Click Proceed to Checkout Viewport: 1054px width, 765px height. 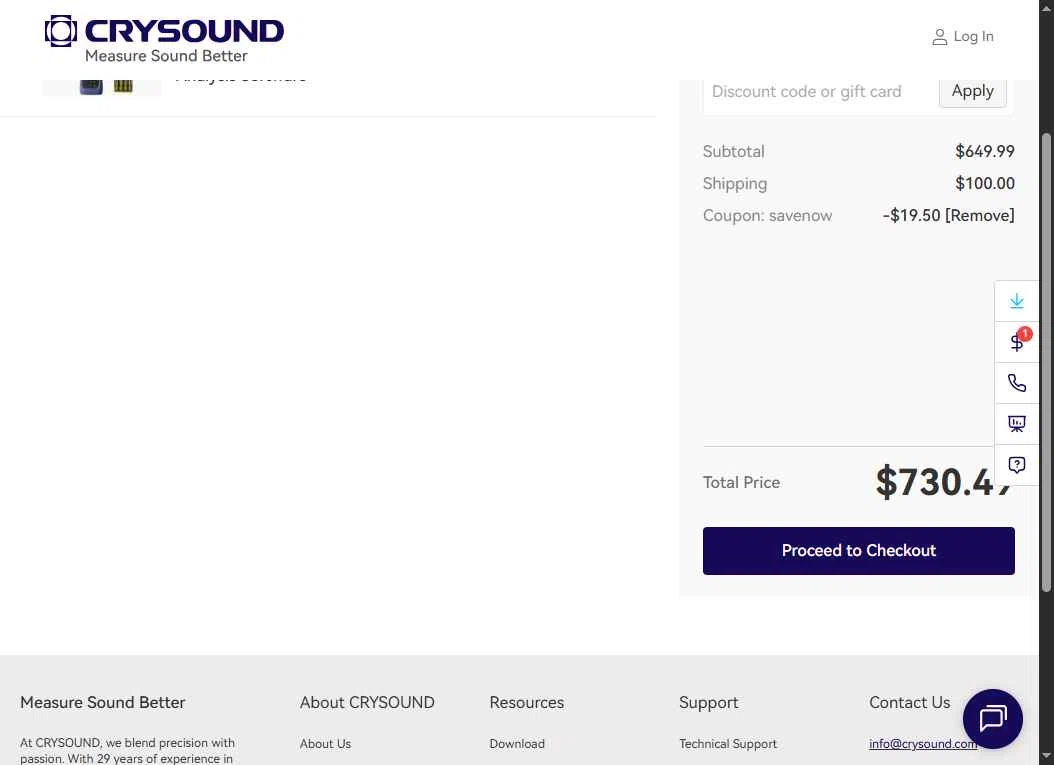[858, 551]
